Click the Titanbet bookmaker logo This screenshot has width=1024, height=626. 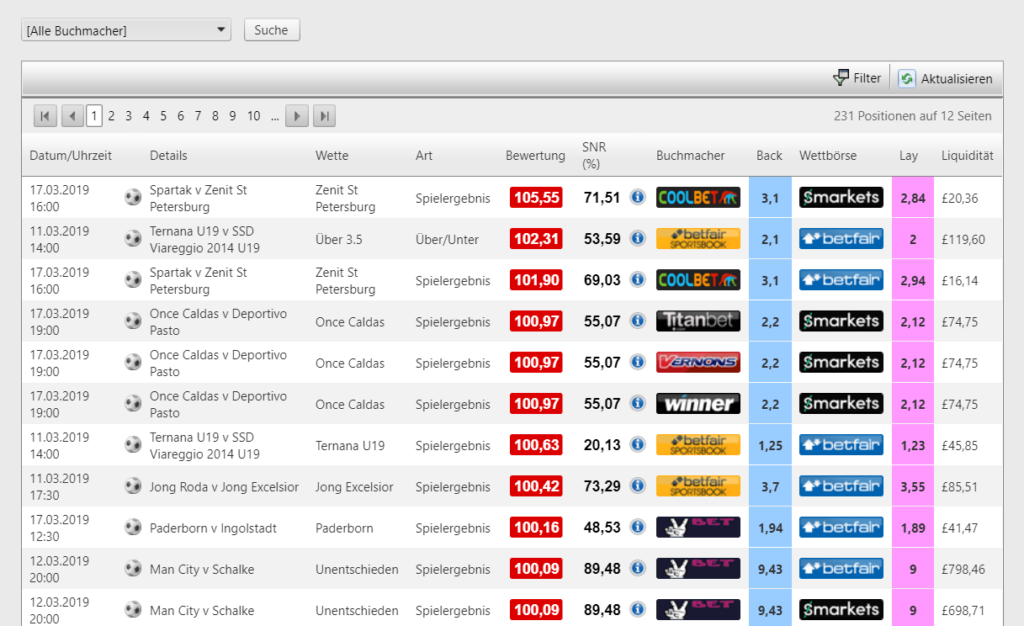click(698, 321)
